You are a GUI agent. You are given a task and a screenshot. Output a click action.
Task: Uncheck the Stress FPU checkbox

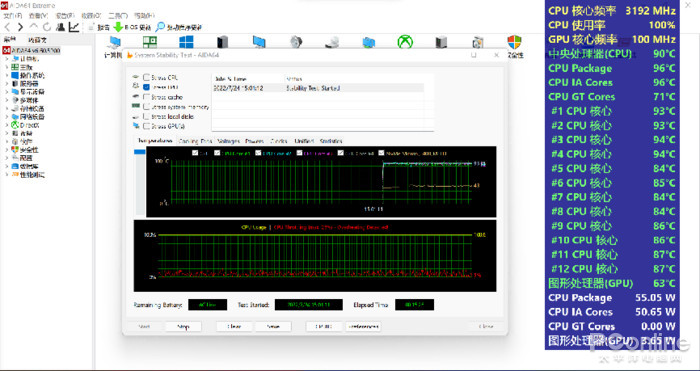coord(146,87)
